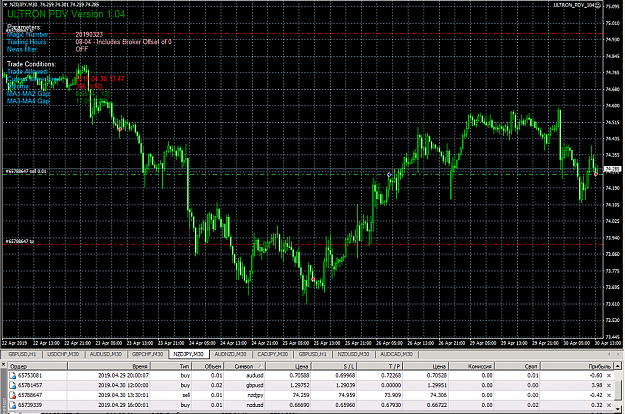The image size is (625, 414).
Task: Click the profit value -0.42
Action: [x=596, y=395]
